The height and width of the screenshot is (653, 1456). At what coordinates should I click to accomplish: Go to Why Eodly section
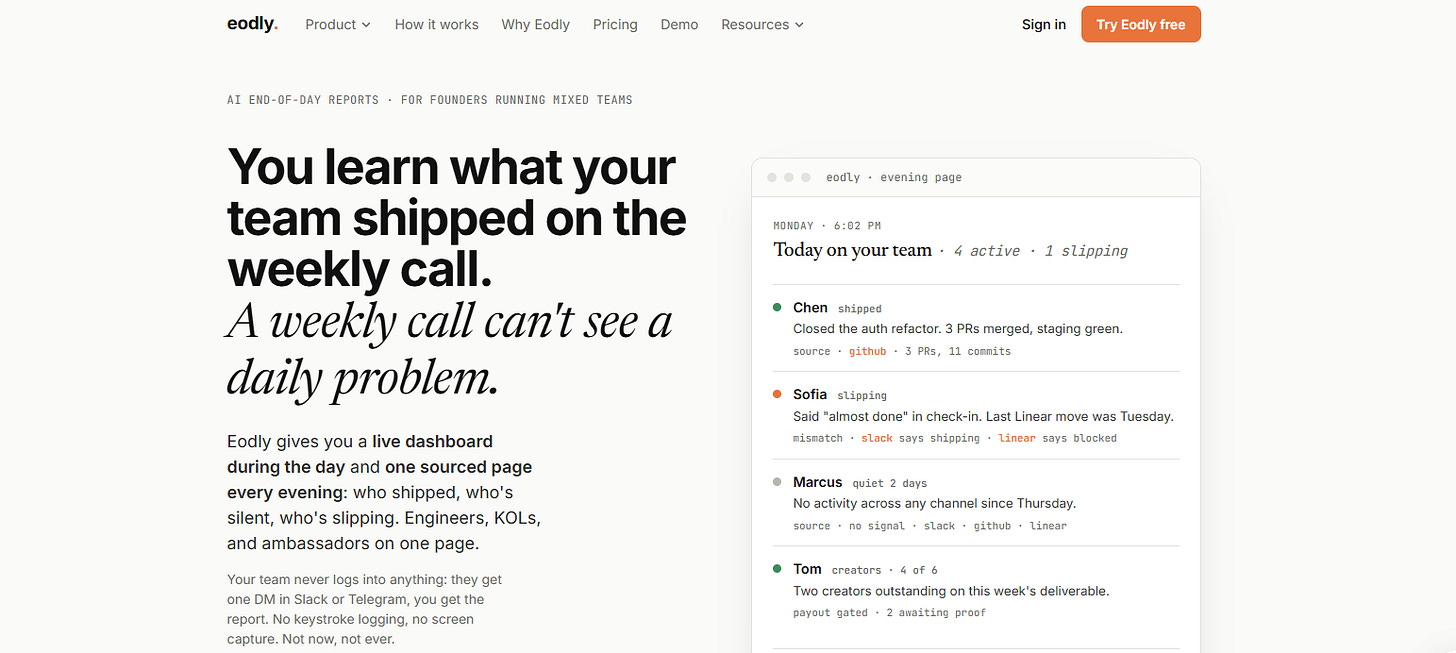[535, 24]
